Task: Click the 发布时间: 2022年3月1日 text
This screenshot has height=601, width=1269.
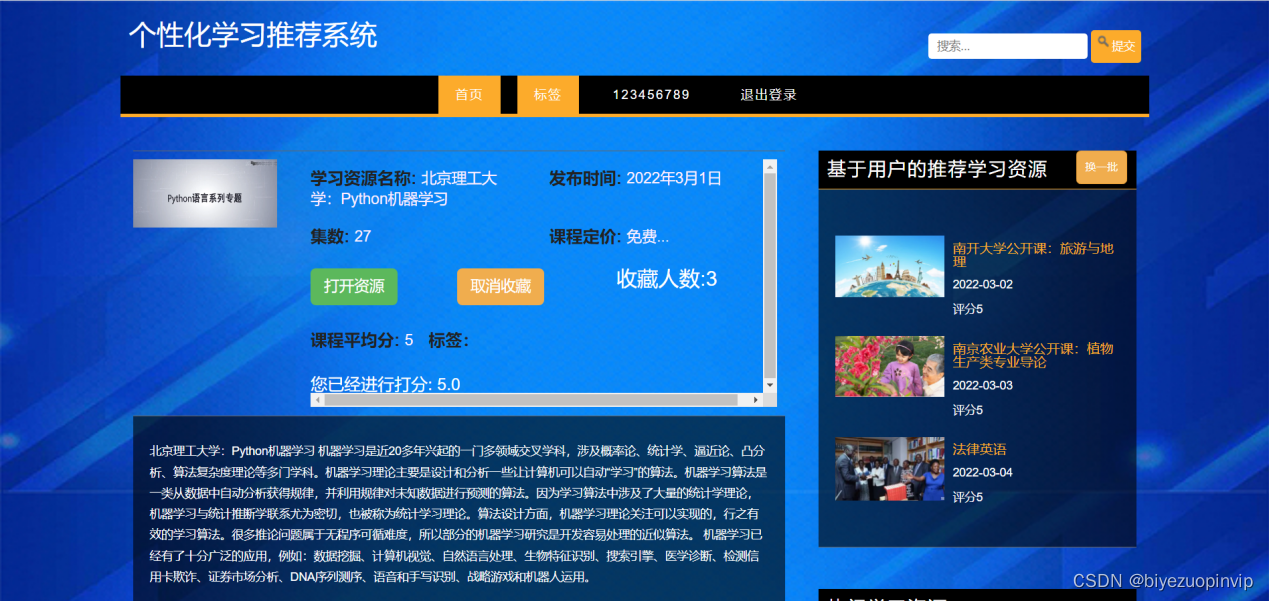Action: [635, 179]
